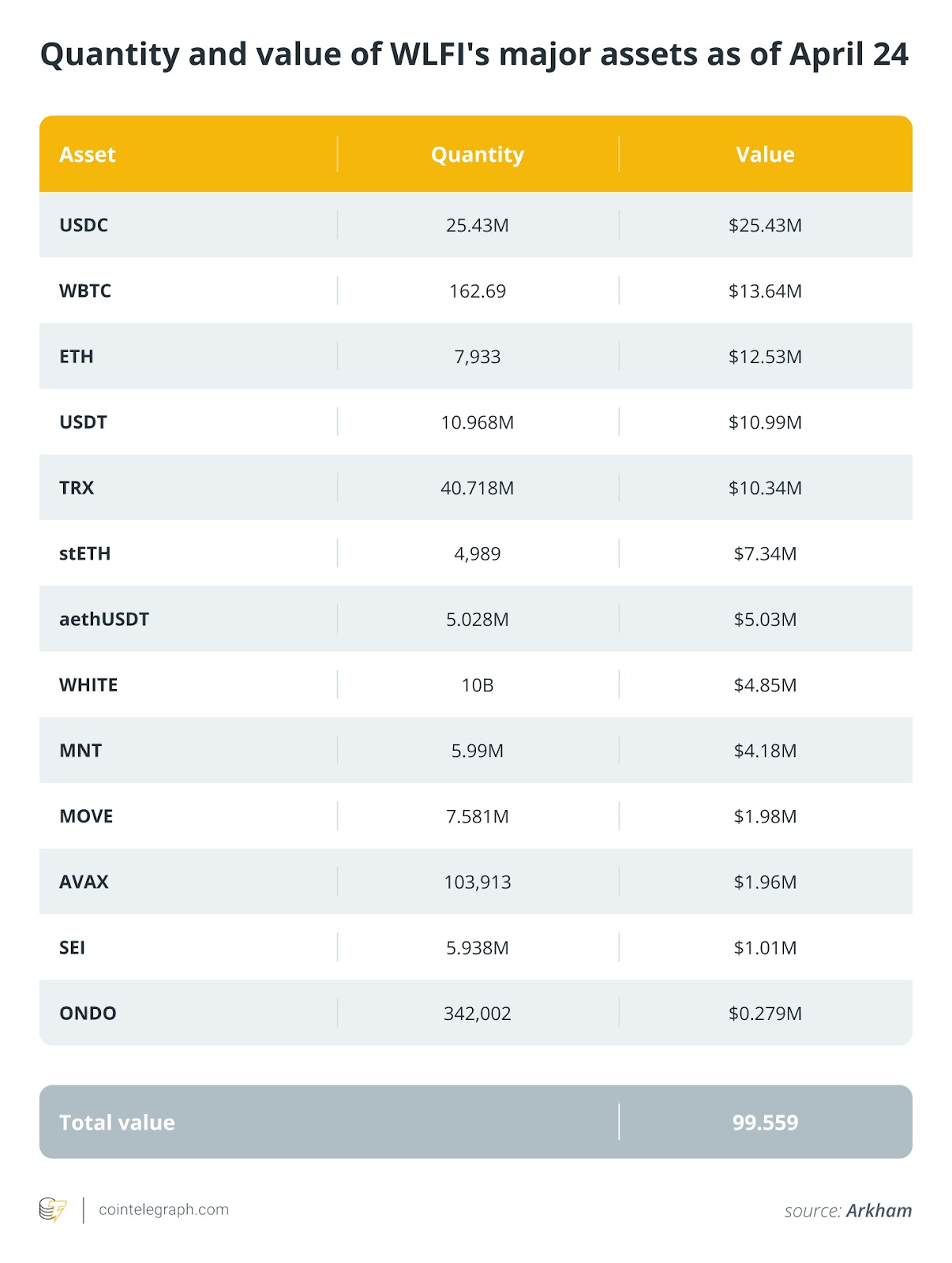This screenshot has height=1263, width=952.
Task: Click the Total value 99.559 figure
Action: (x=765, y=1122)
